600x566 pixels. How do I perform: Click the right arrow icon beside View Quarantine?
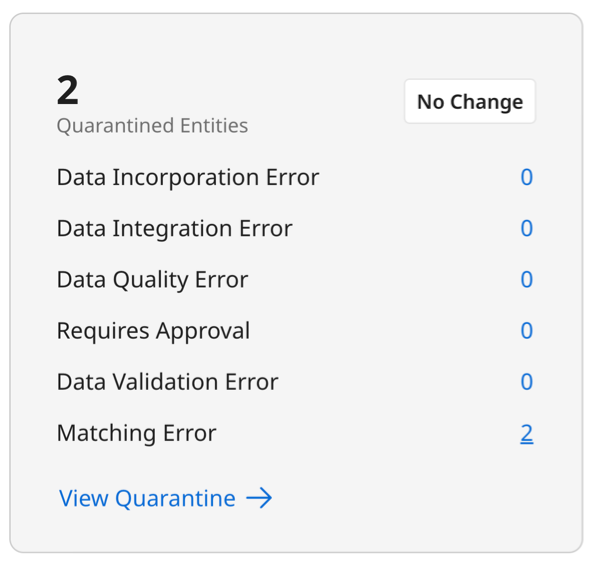point(259,498)
